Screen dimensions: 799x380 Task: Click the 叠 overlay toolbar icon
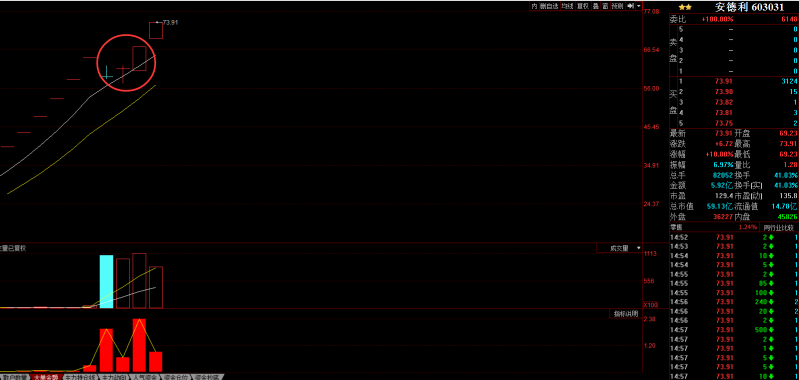click(x=596, y=6)
